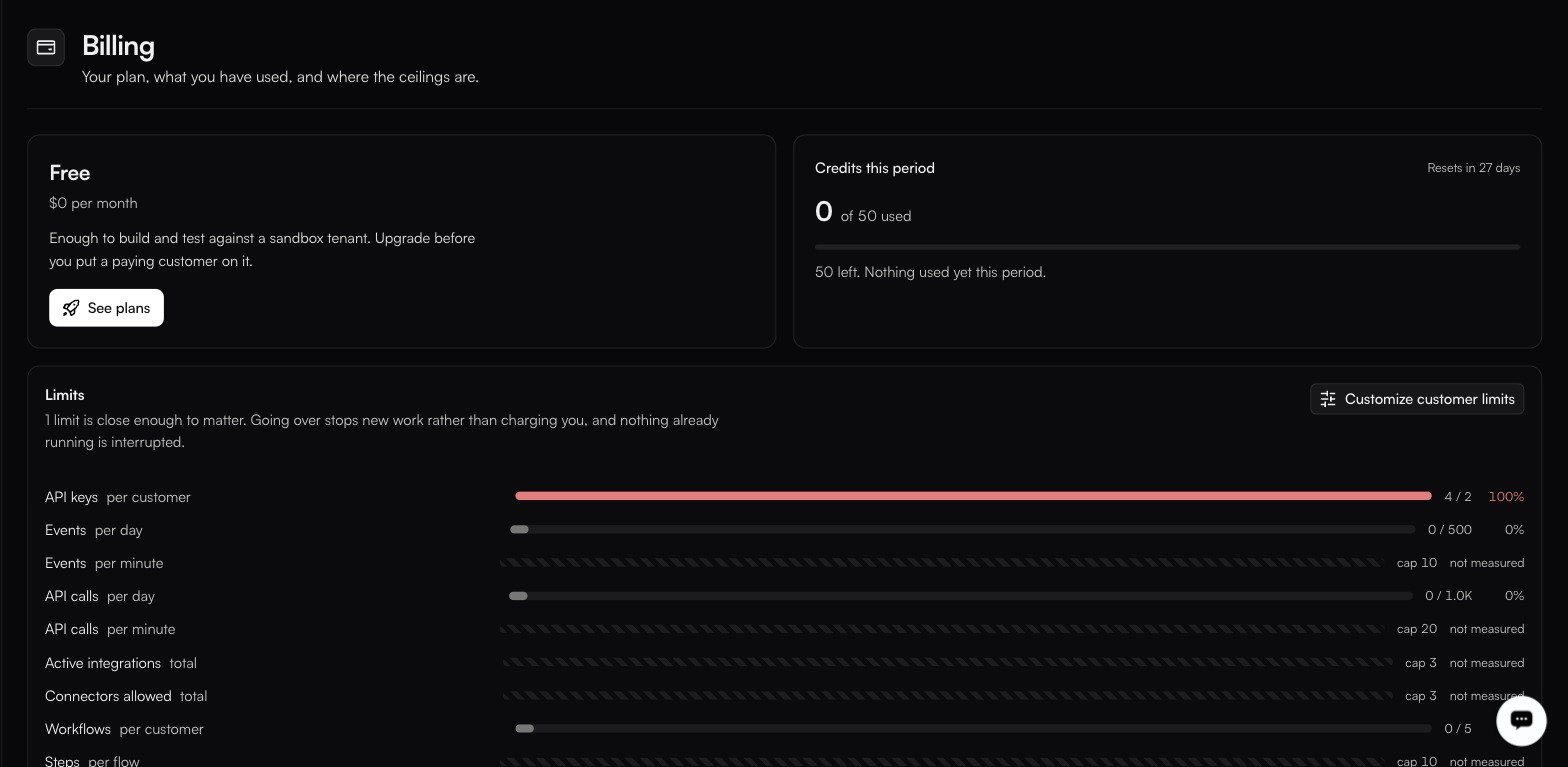The width and height of the screenshot is (1568, 767).
Task: Click the 'API calls per minute' row label
Action: pos(110,629)
